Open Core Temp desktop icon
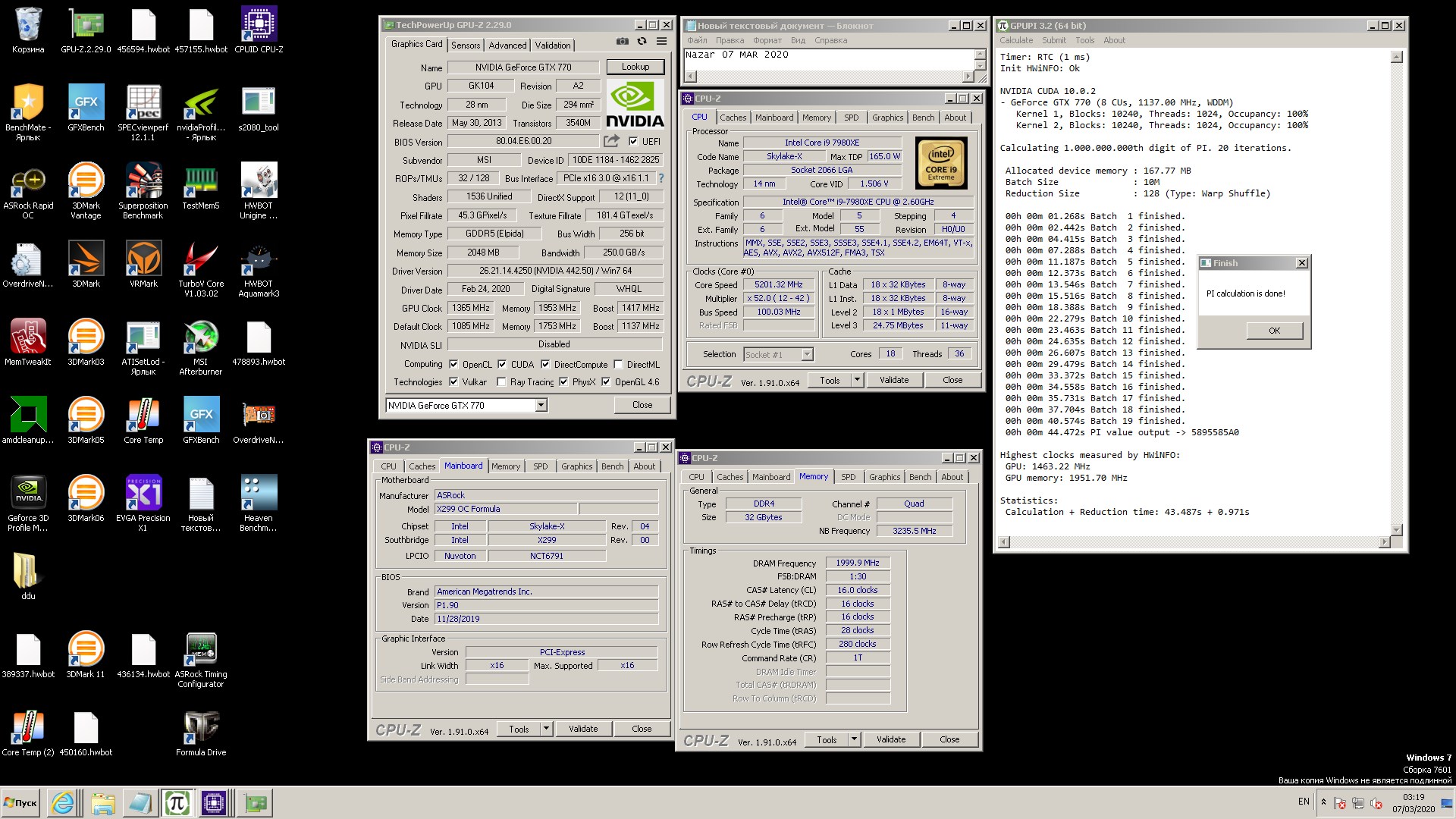Screen dimensions: 1456x819 coord(143,421)
